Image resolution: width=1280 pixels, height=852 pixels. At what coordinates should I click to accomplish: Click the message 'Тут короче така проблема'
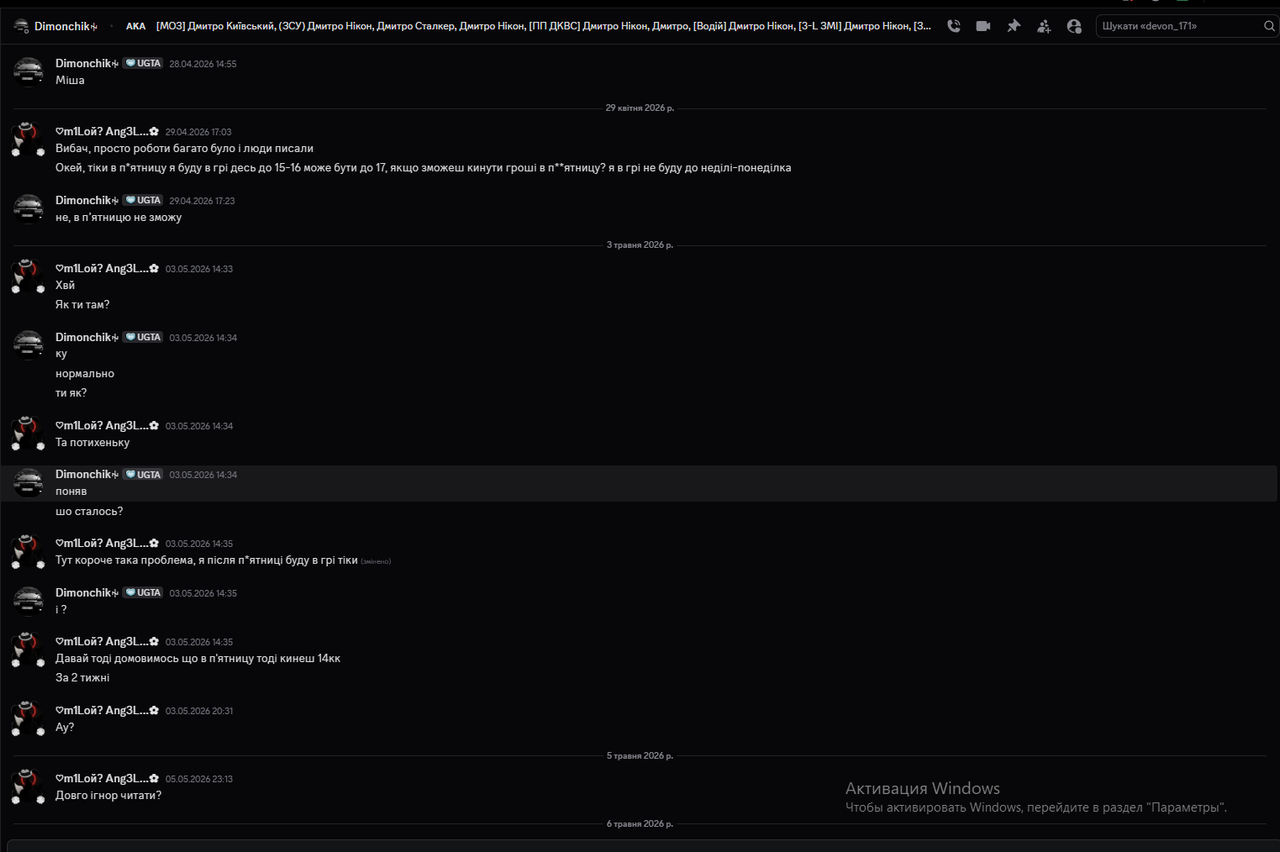tap(207, 560)
